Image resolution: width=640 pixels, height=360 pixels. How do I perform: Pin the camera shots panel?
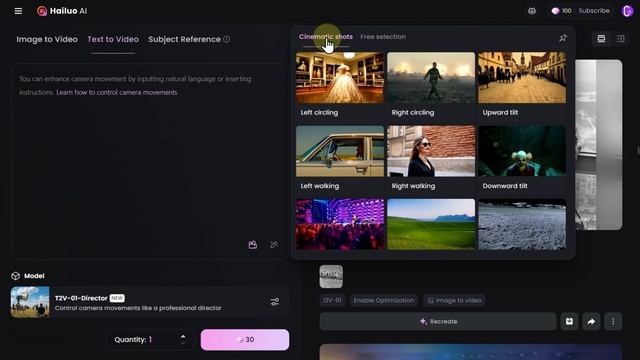563,38
